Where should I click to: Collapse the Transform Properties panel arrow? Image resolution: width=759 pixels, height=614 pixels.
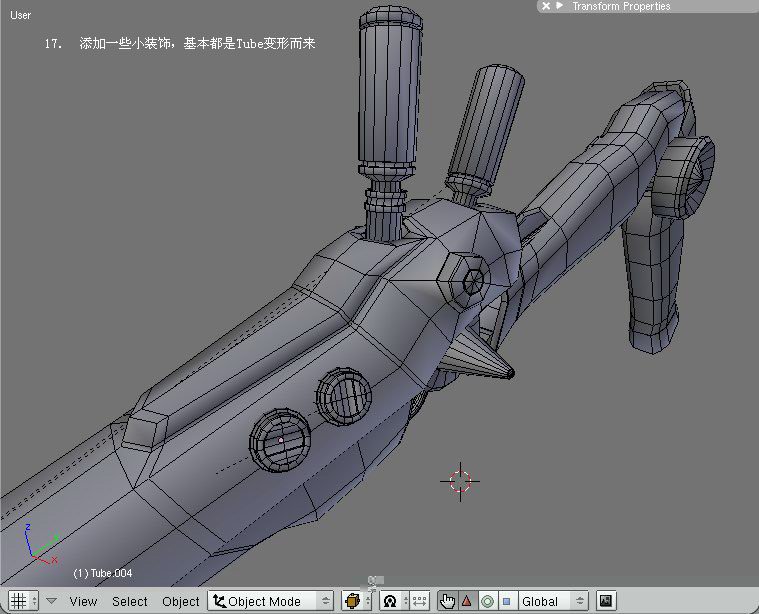point(560,6)
